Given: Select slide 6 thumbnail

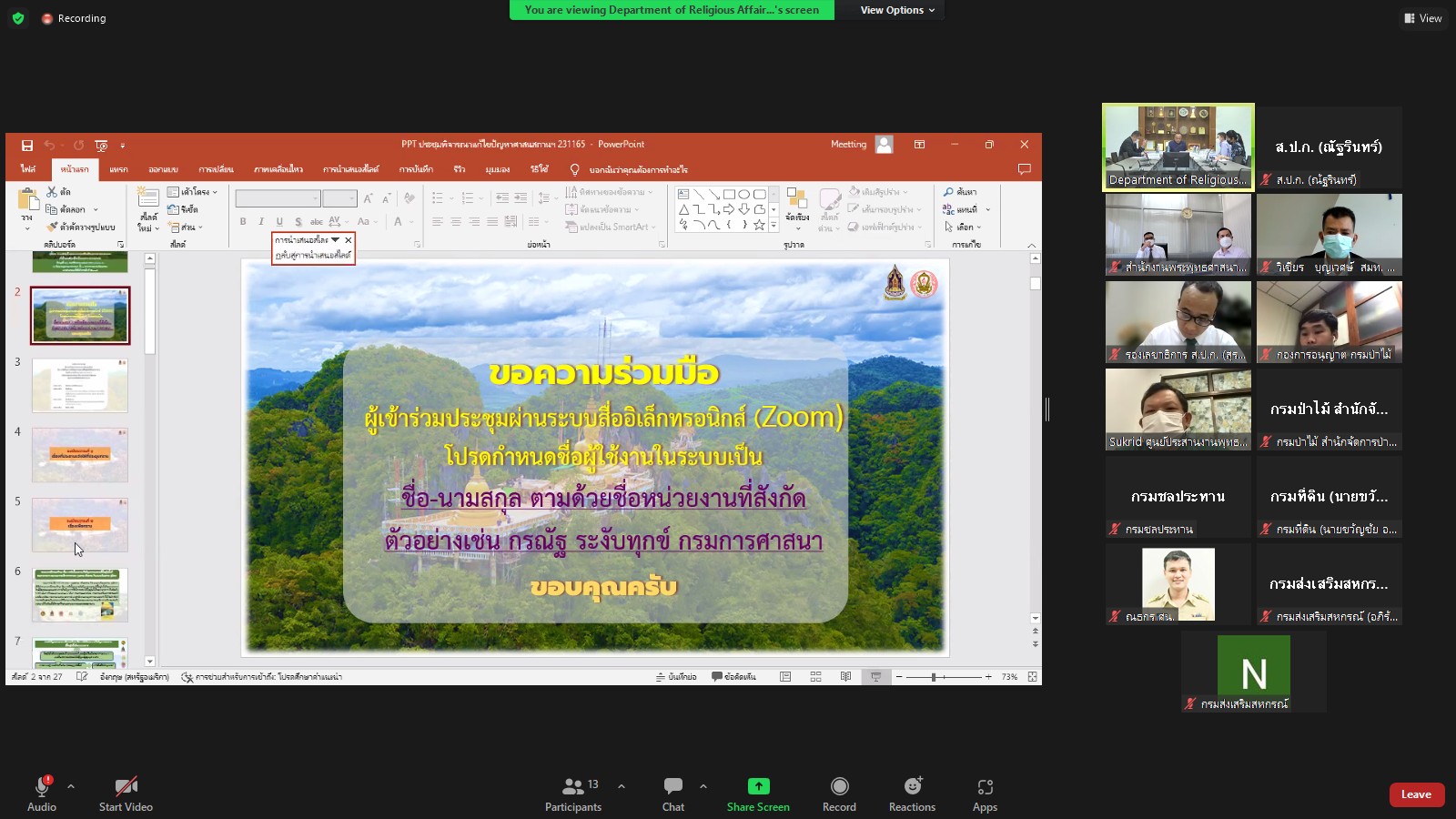Looking at the screenshot, I should click(80, 595).
